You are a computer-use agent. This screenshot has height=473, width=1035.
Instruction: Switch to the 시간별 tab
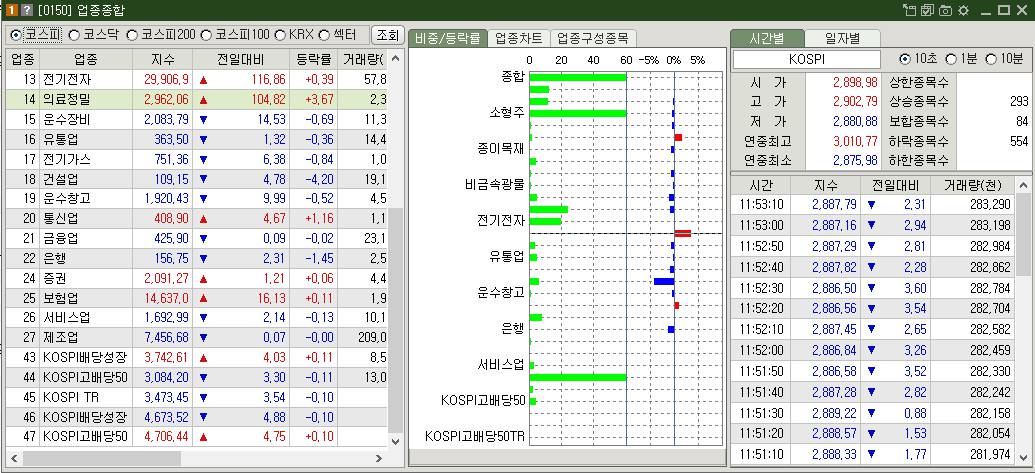pyautogui.click(x=768, y=38)
